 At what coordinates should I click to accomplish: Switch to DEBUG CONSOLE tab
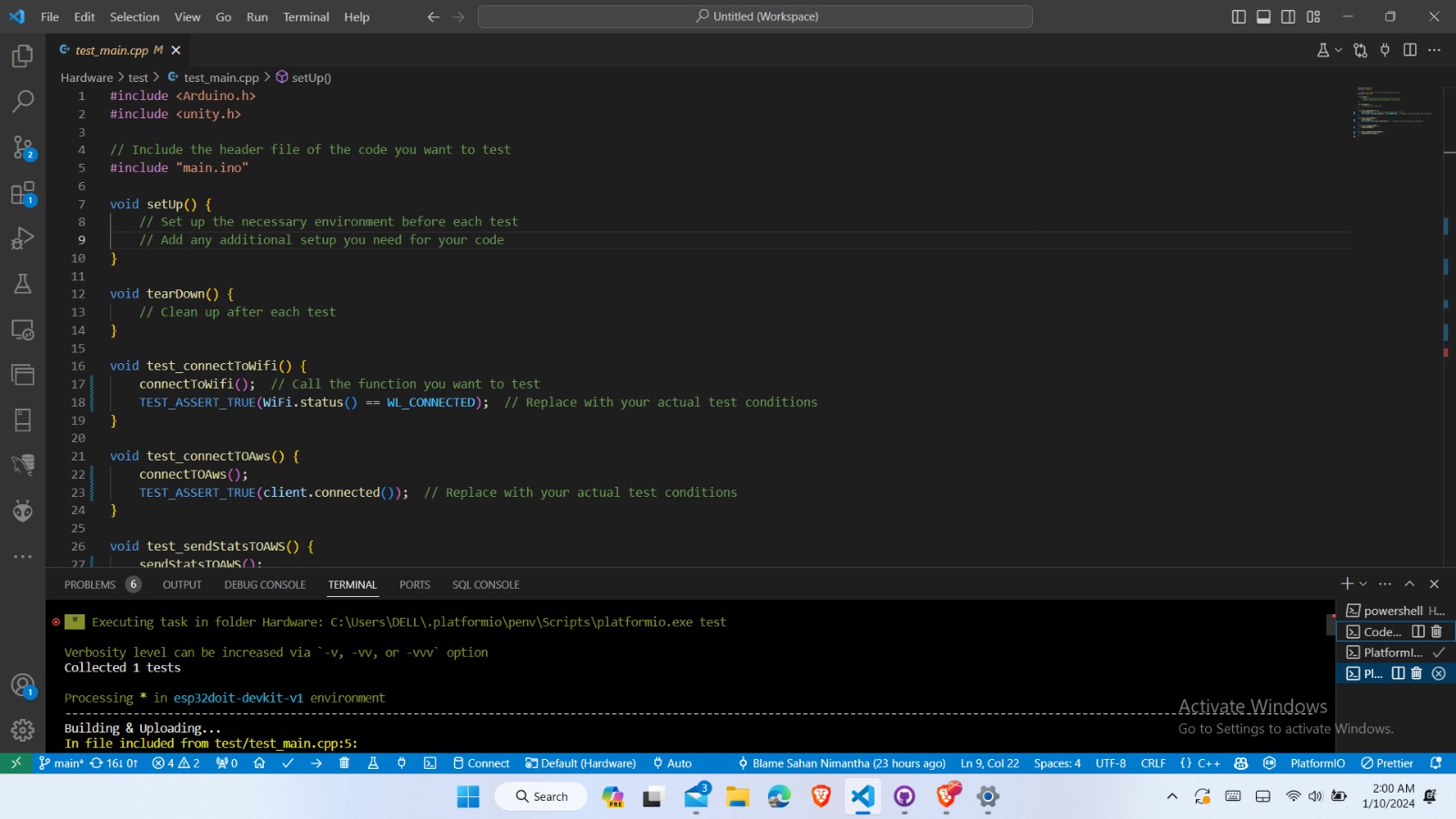[265, 584]
